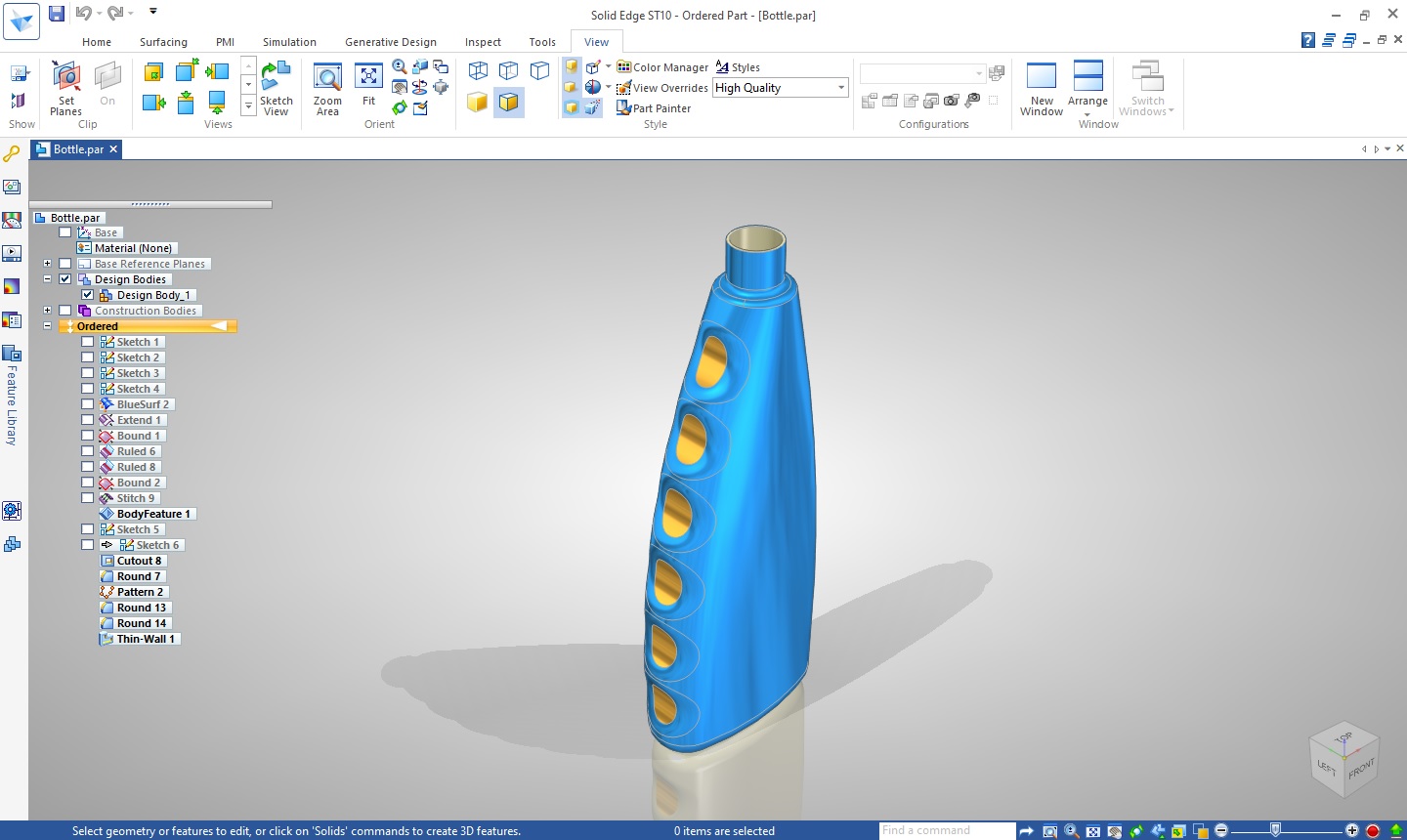The height and width of the screenshot is (840, 1407).
Task: Click the green Refresh view icon
Action: (x=400, y=107)
